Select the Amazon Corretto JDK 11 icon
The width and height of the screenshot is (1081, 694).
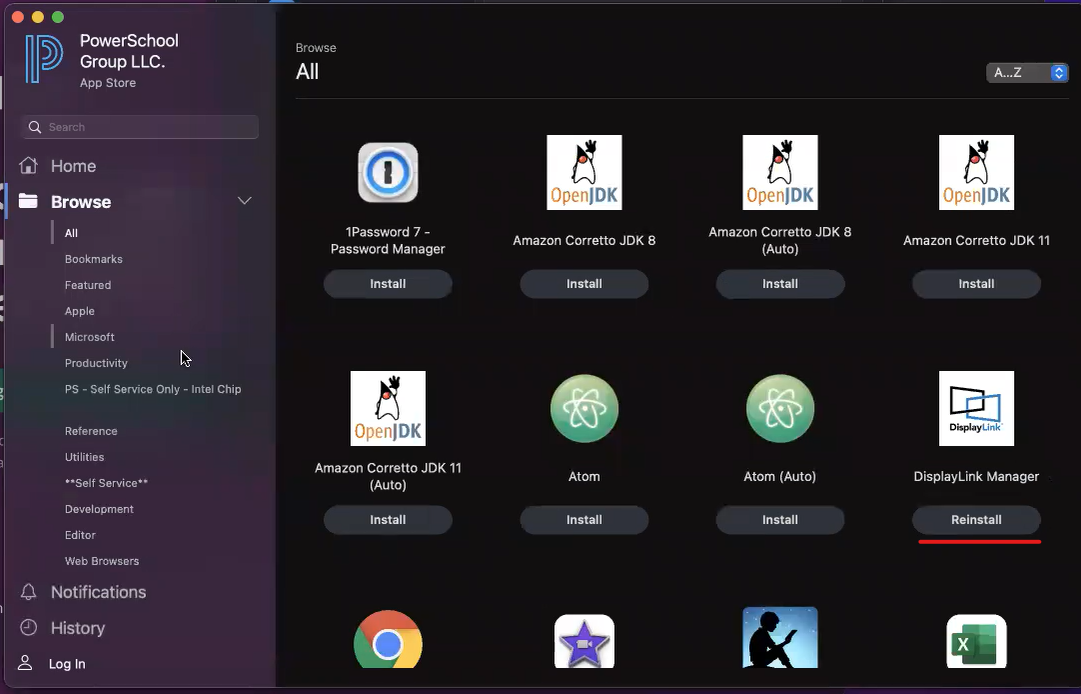tap(976, 172)
